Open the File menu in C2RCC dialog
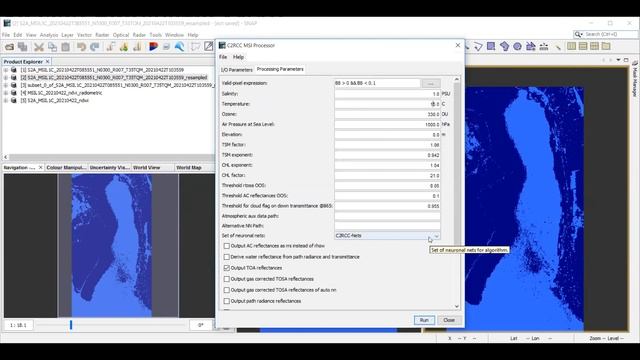Screen dimensions: 640x360 click(x=223, y=57)
